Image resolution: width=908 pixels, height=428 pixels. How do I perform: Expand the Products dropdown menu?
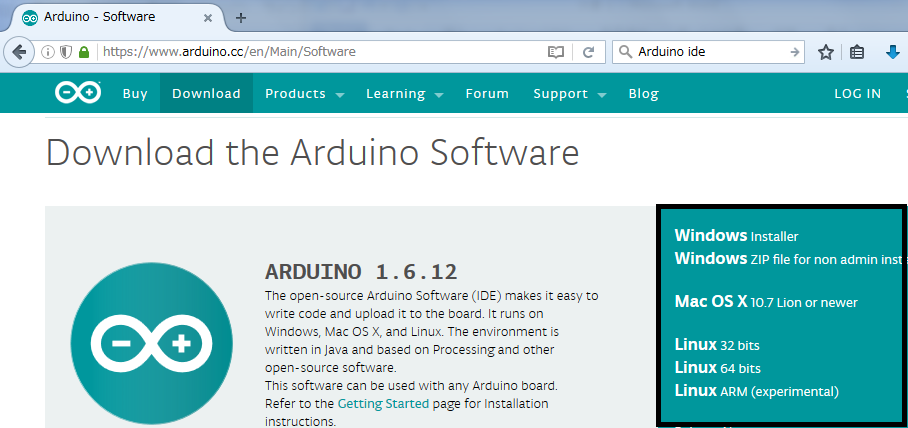[305, 94]
